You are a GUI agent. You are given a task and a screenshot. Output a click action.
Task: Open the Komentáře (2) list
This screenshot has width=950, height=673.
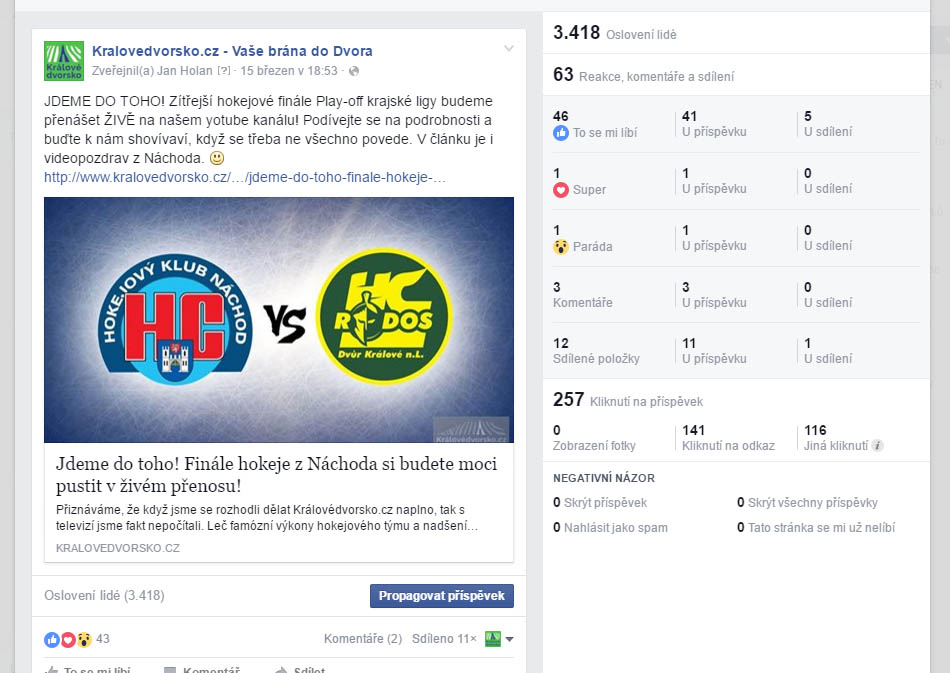point(363,638)
